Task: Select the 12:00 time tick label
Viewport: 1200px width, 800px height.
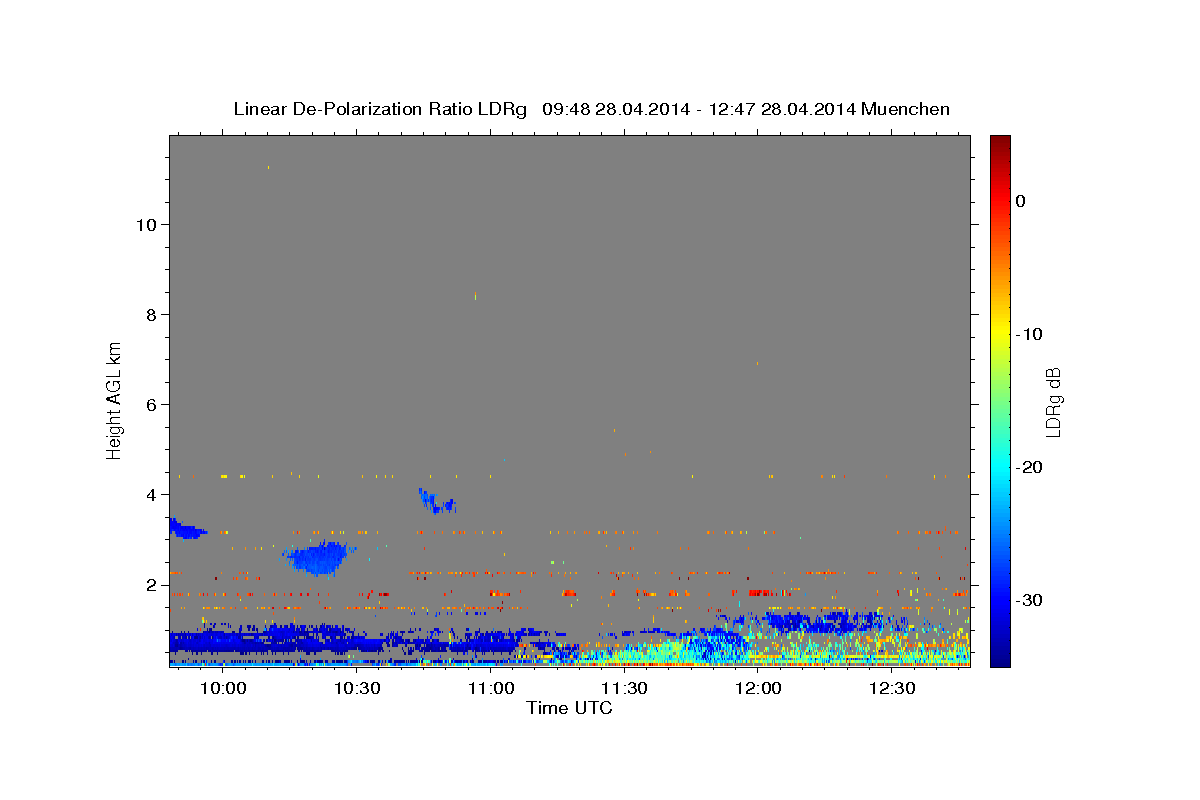Action: [758, 688]
